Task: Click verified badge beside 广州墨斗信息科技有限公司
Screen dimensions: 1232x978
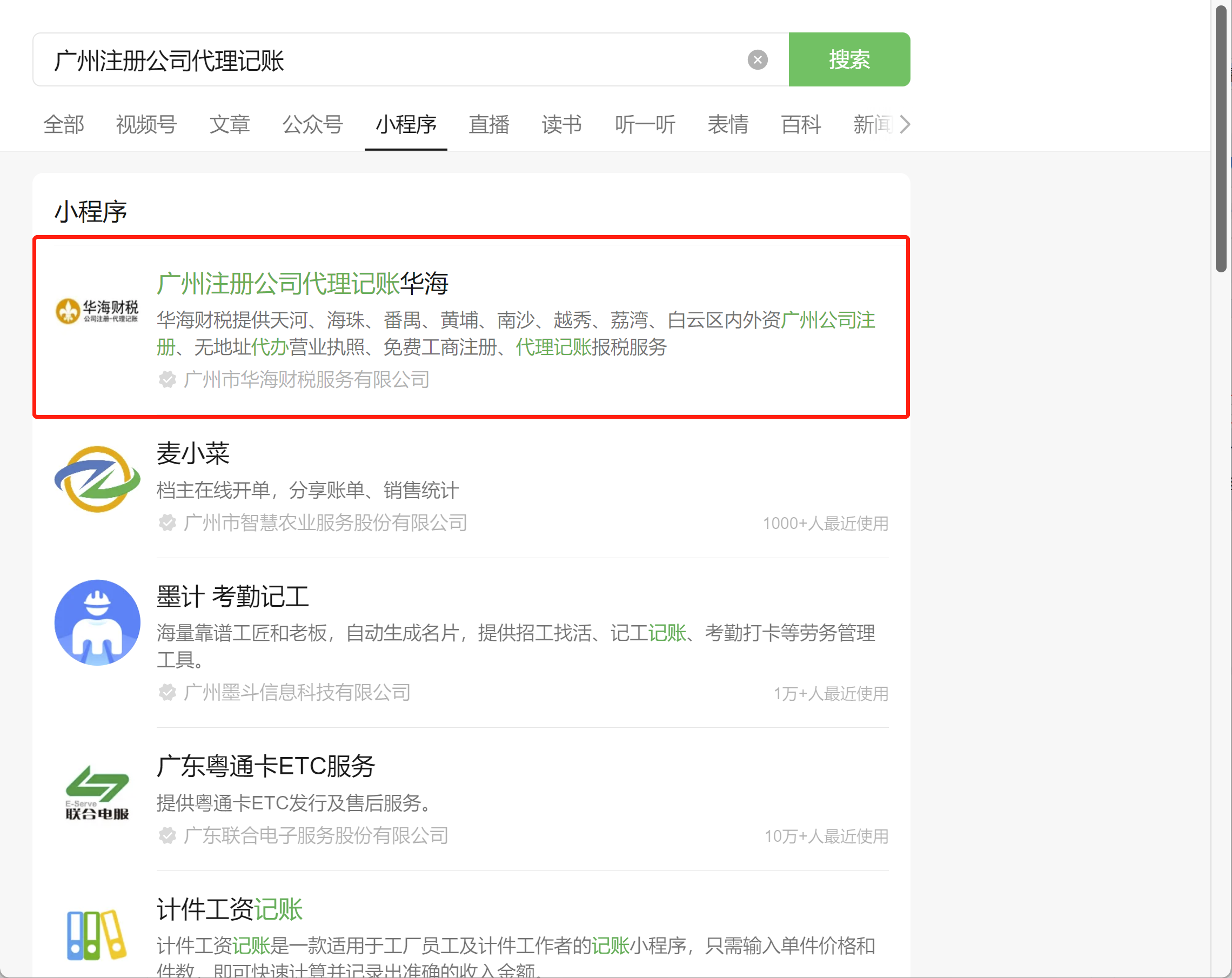Action: pos(167,692)
